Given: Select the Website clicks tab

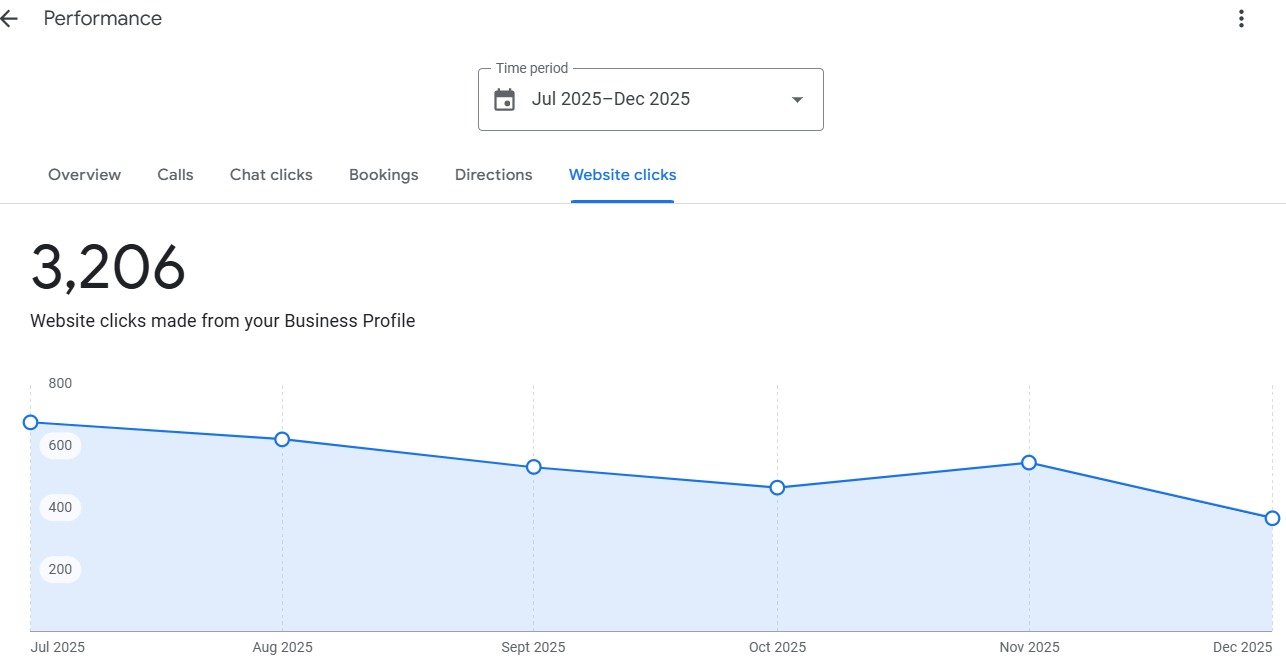Looking at the screenshot, I should click(622, 175).
